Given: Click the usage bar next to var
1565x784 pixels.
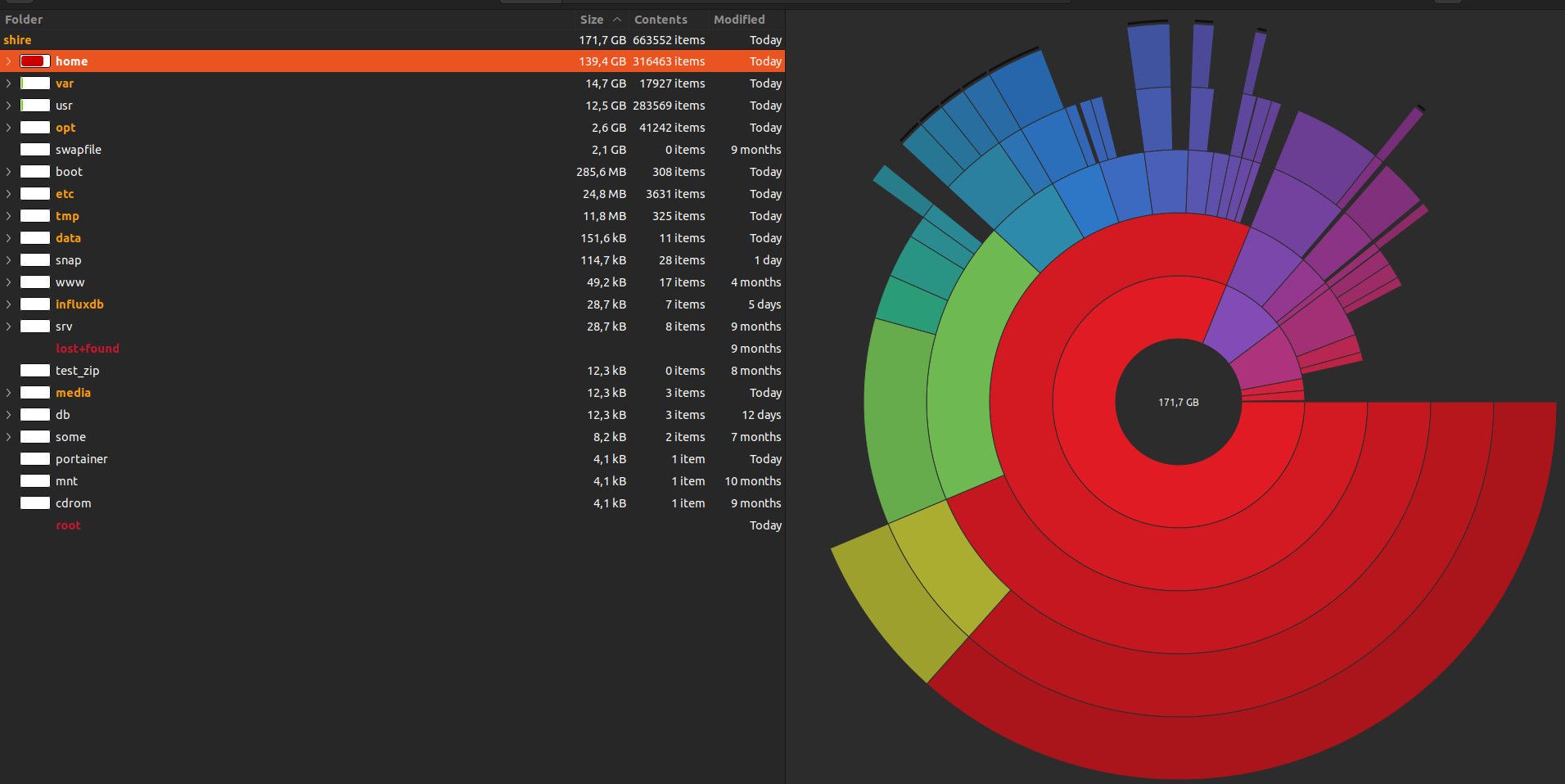Looking at the screenshot, I should [x=35, y=83].
